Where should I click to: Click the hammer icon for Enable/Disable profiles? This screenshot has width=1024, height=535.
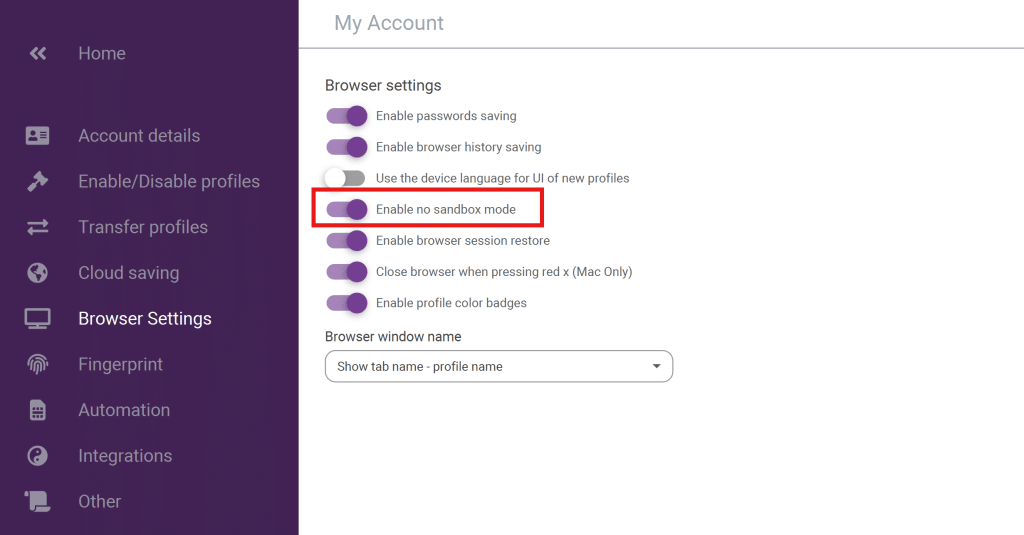coord(37,181)
